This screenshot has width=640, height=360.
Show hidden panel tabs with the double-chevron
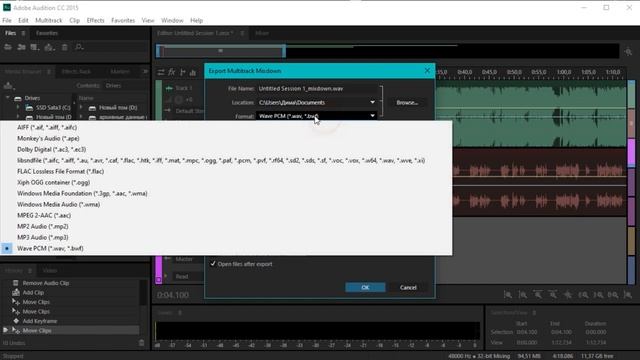(x=145, y=71)
